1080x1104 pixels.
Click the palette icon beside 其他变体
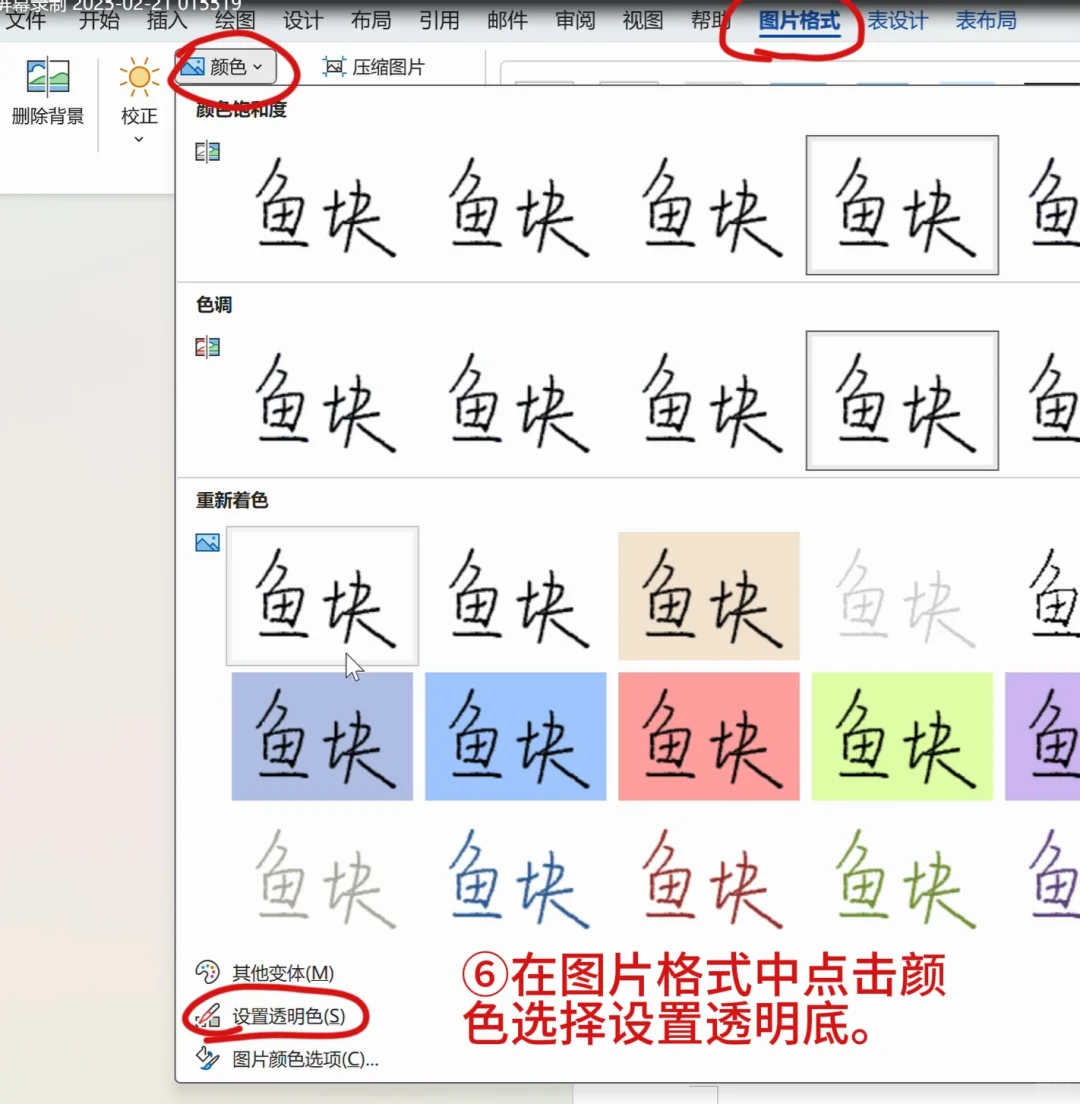[x=207, y=973]
